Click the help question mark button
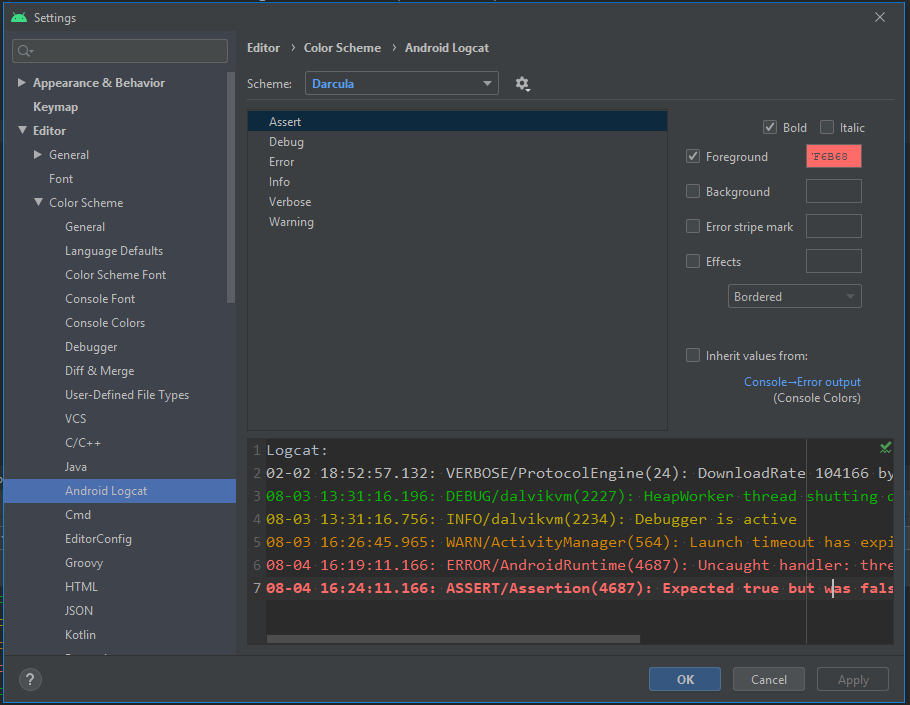 pos(30,679)
